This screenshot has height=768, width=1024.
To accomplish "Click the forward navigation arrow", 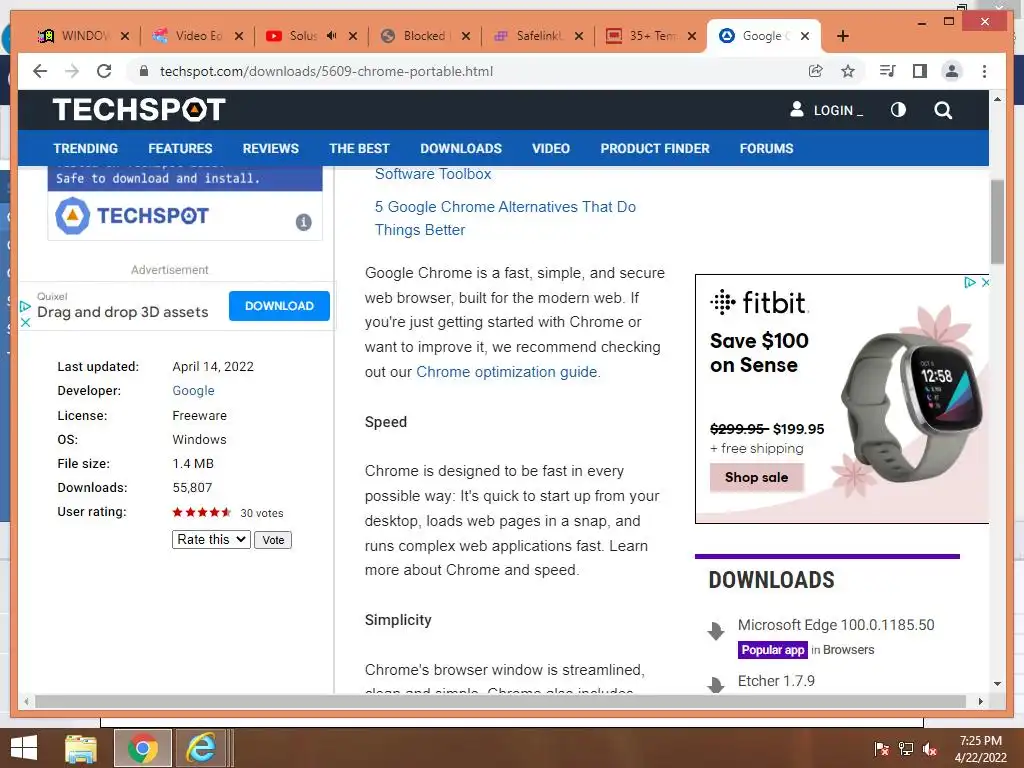I will [72, 71].
